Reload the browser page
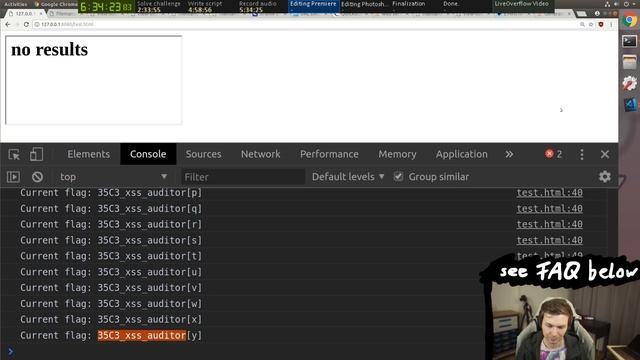The image size is (640, 360). [26, 24]
